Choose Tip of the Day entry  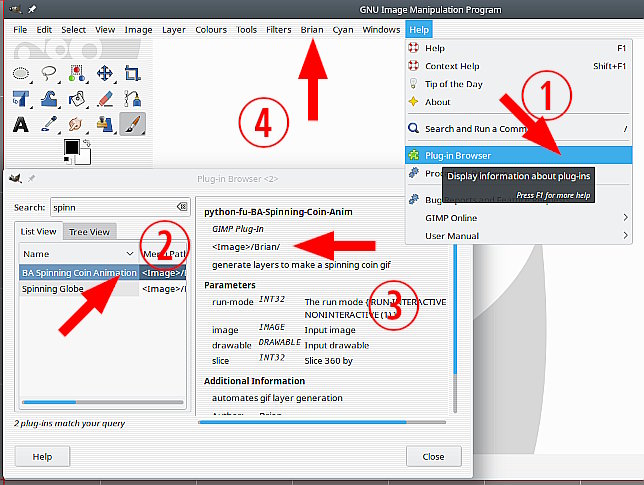518,84
